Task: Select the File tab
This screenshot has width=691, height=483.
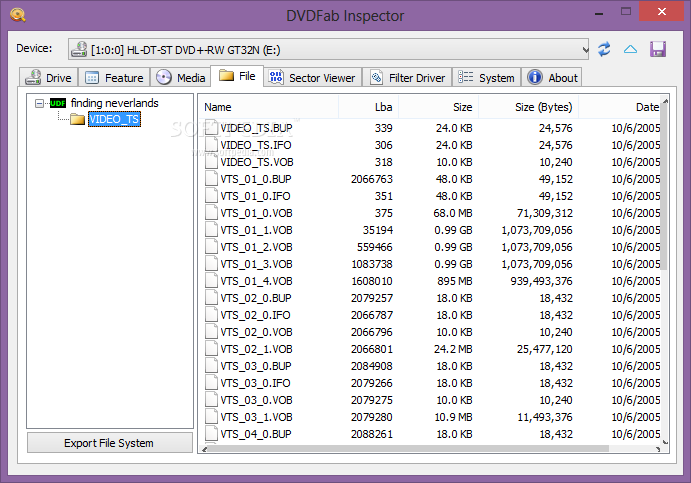Action: click(237, 76)
